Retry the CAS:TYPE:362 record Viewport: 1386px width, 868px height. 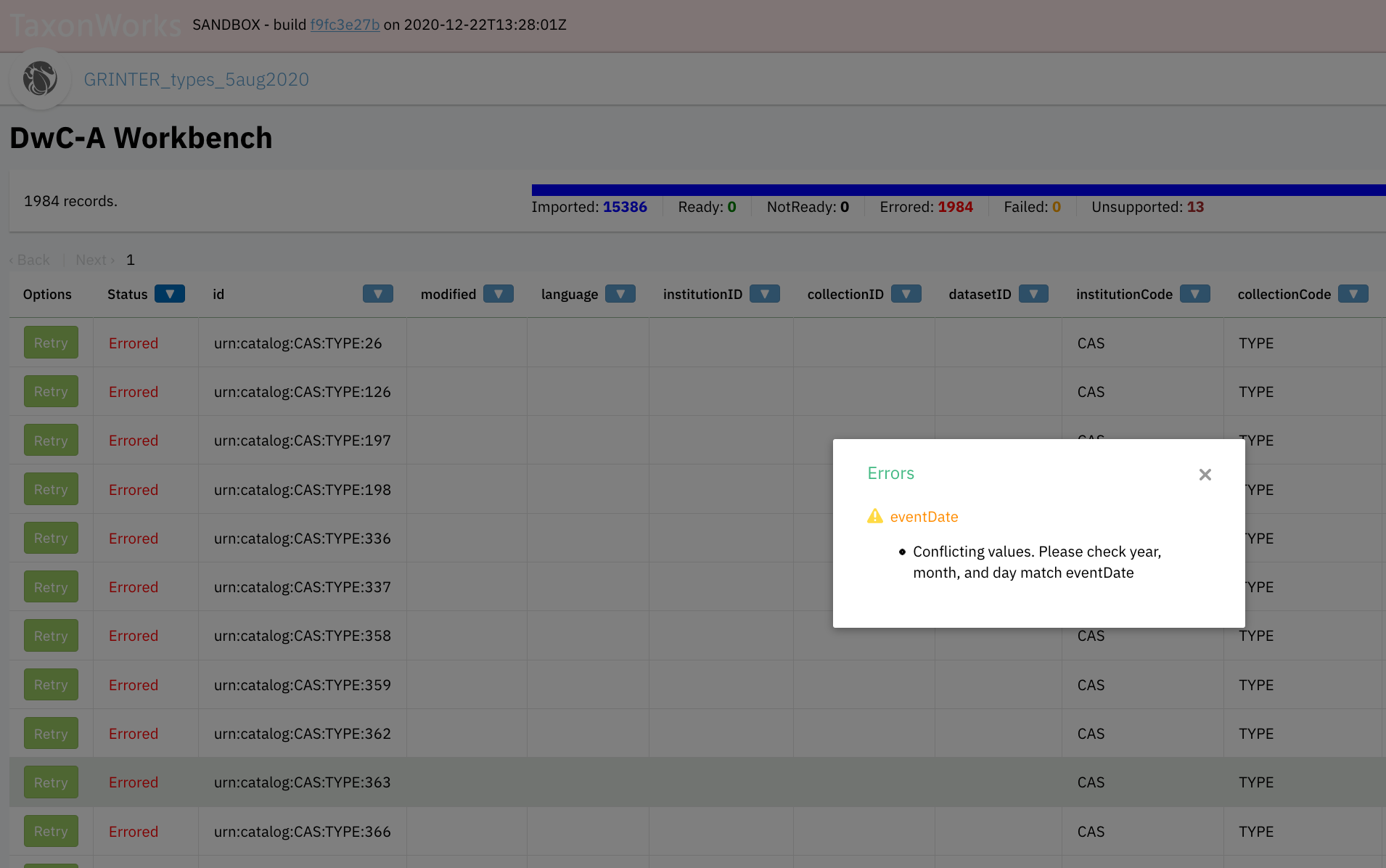pos(51,734)
